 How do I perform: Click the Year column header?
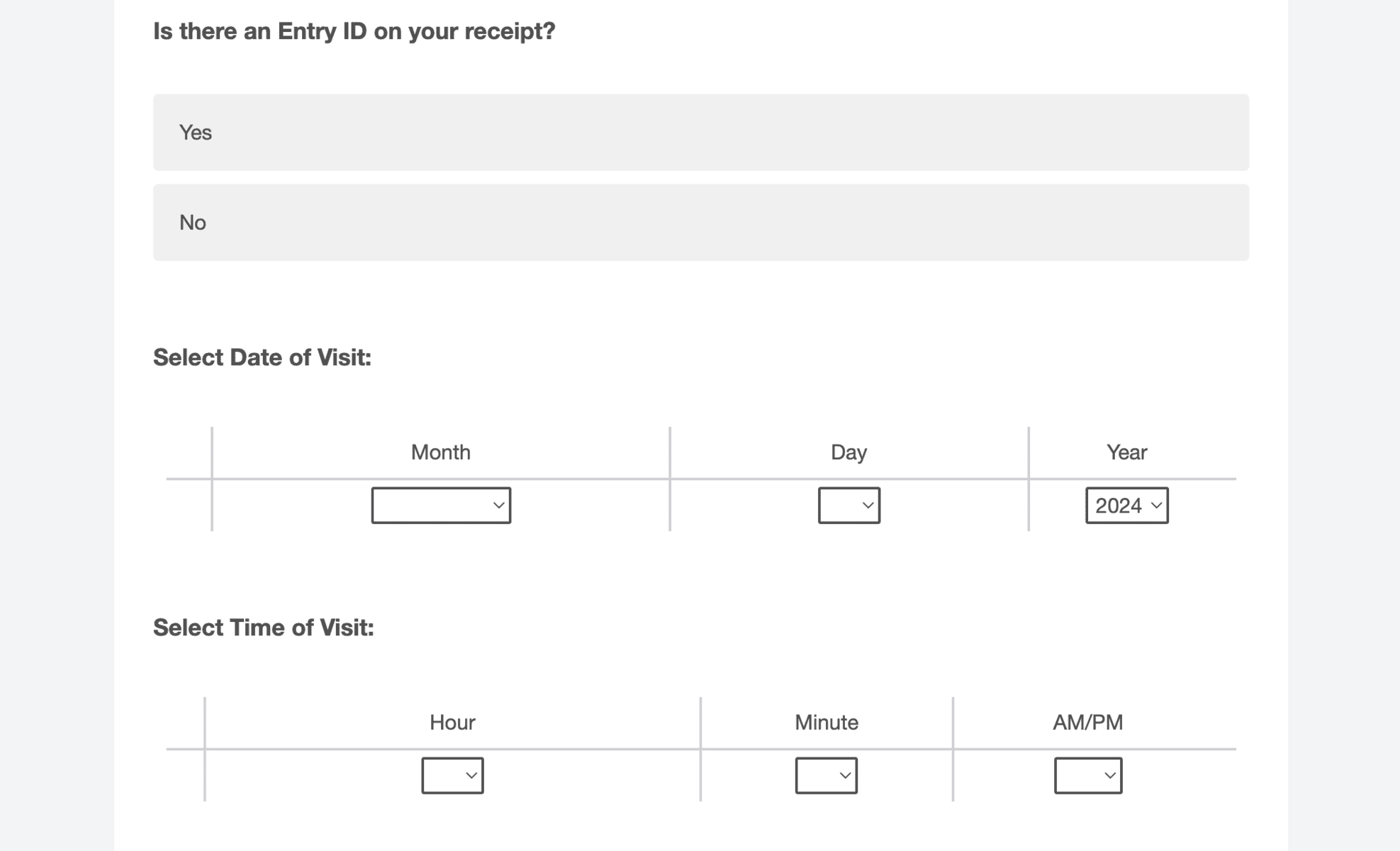tap(1126, 452)
